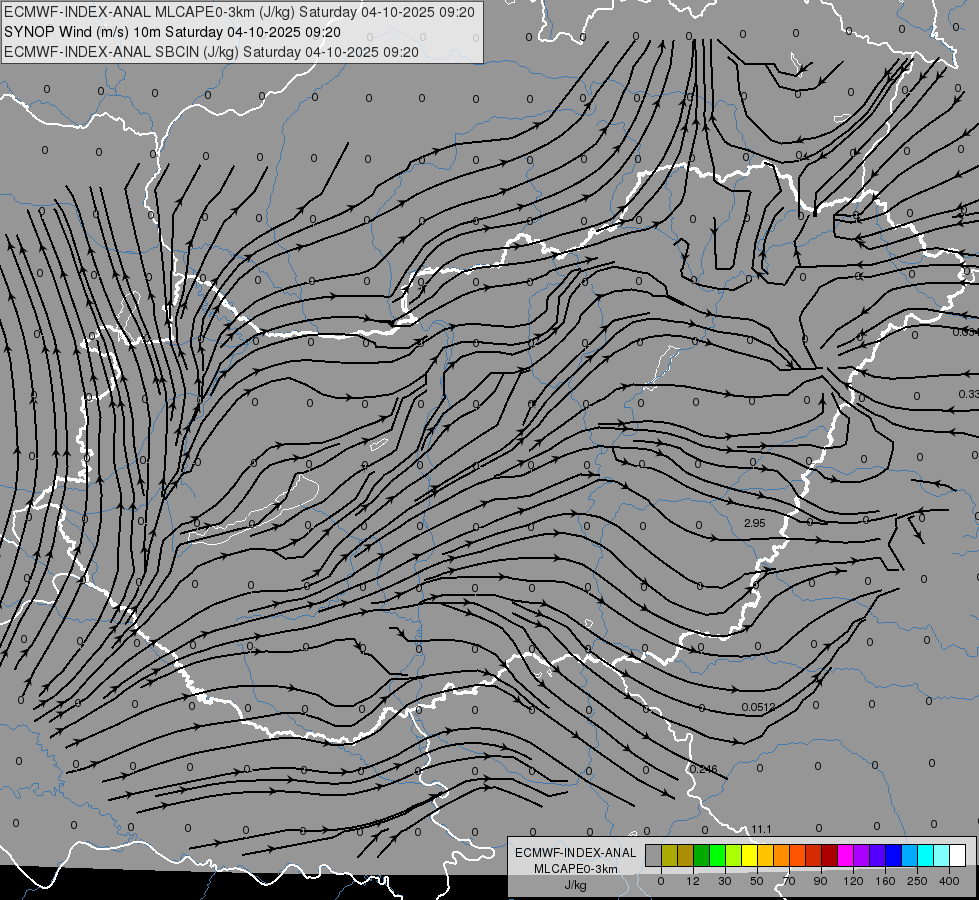The height and width of the screenshot is (900, 979).
Task: Click the white legend swatch at scale end
Action: point(958,855)
